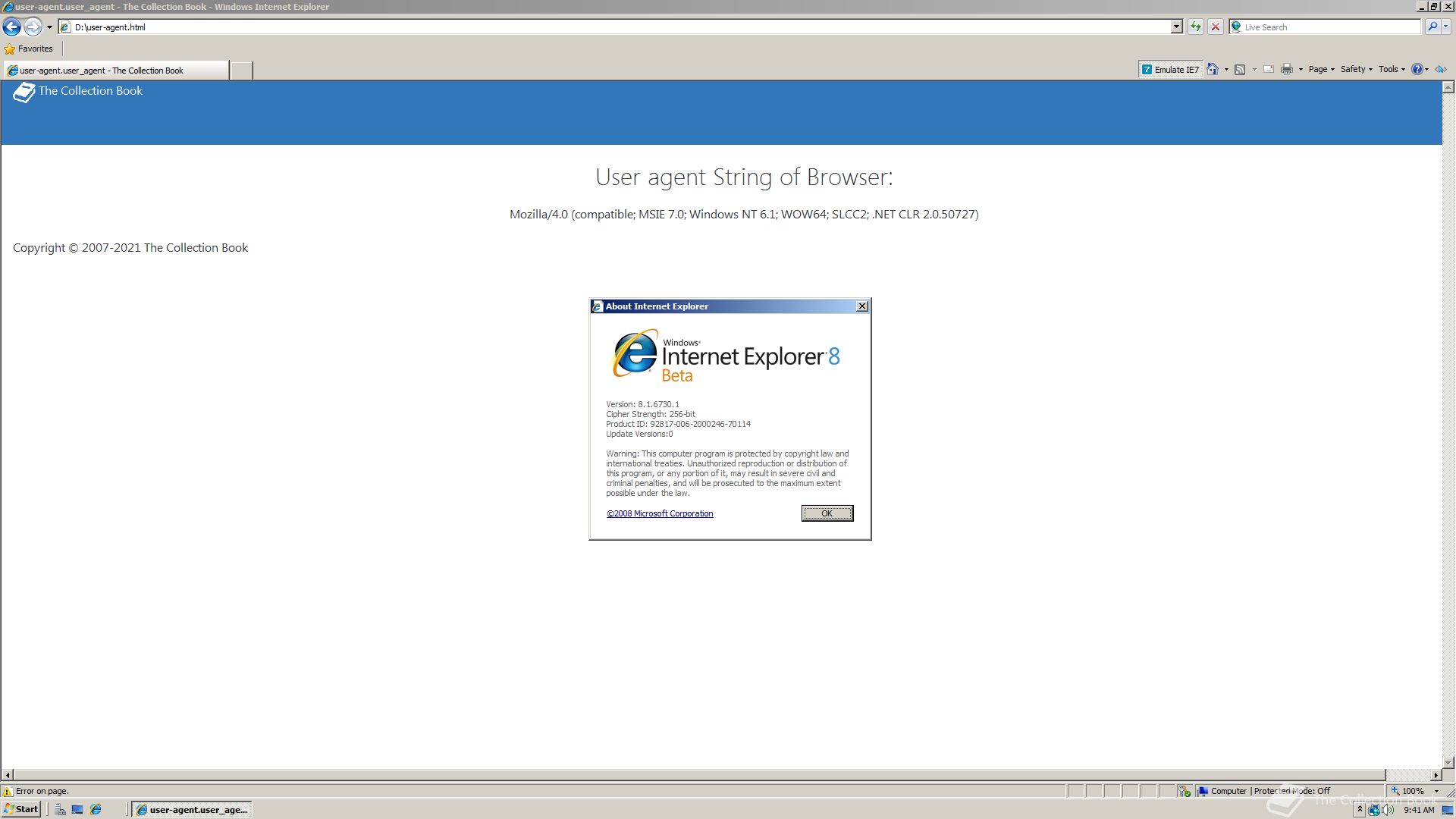This screenshot has height=819, width=1456.
Task: Click the Error on page warning icon
Action: (8, 791)
